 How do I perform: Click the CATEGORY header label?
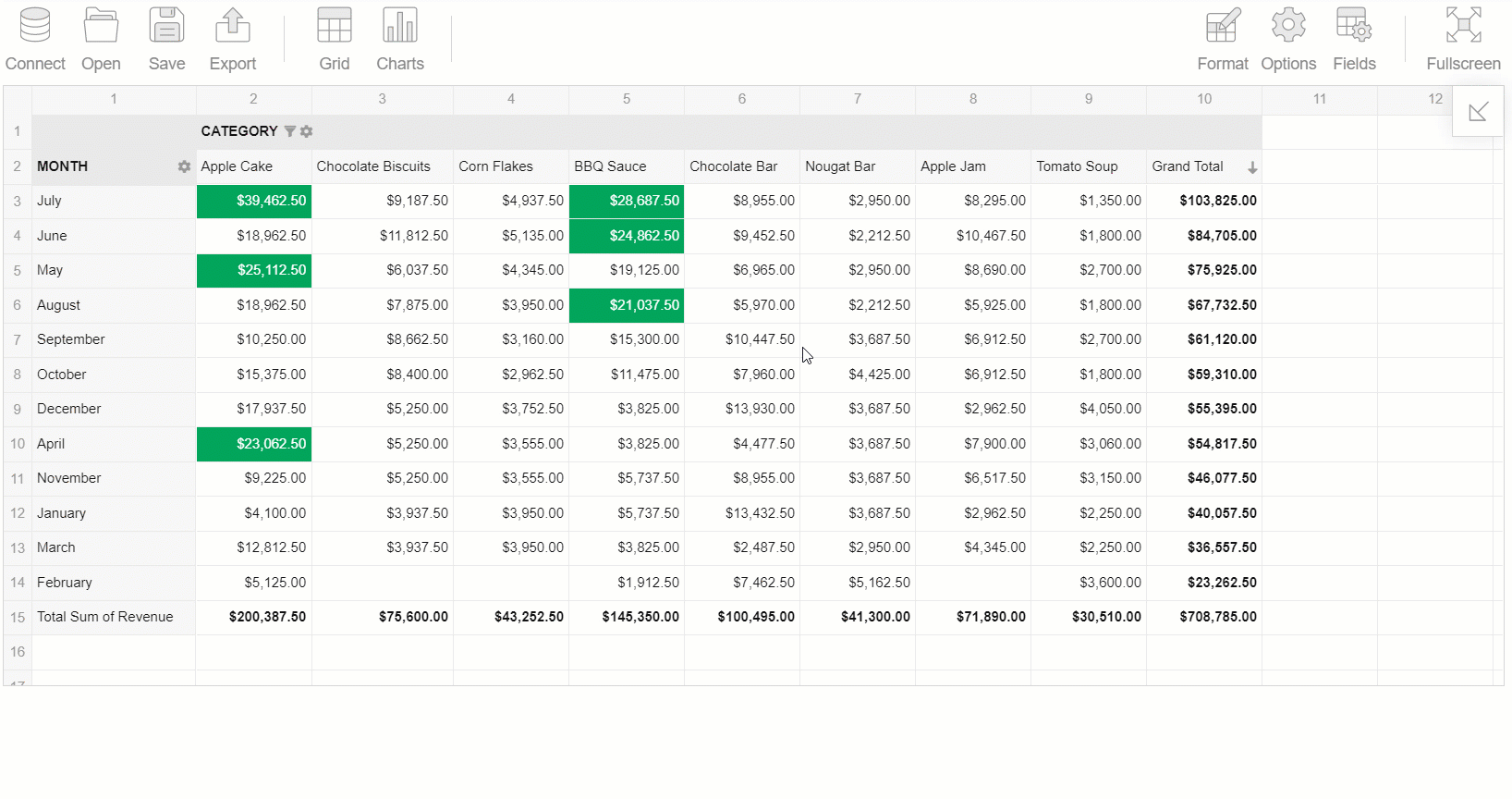(239, 131)
